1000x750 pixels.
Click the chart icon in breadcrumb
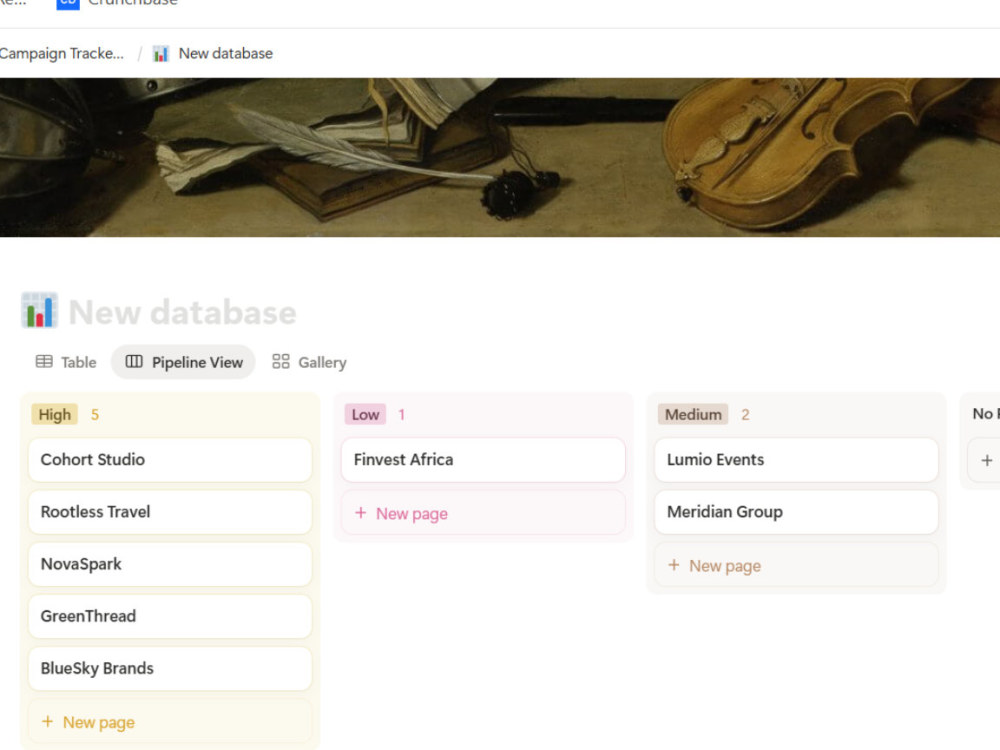tap(161, 54)
